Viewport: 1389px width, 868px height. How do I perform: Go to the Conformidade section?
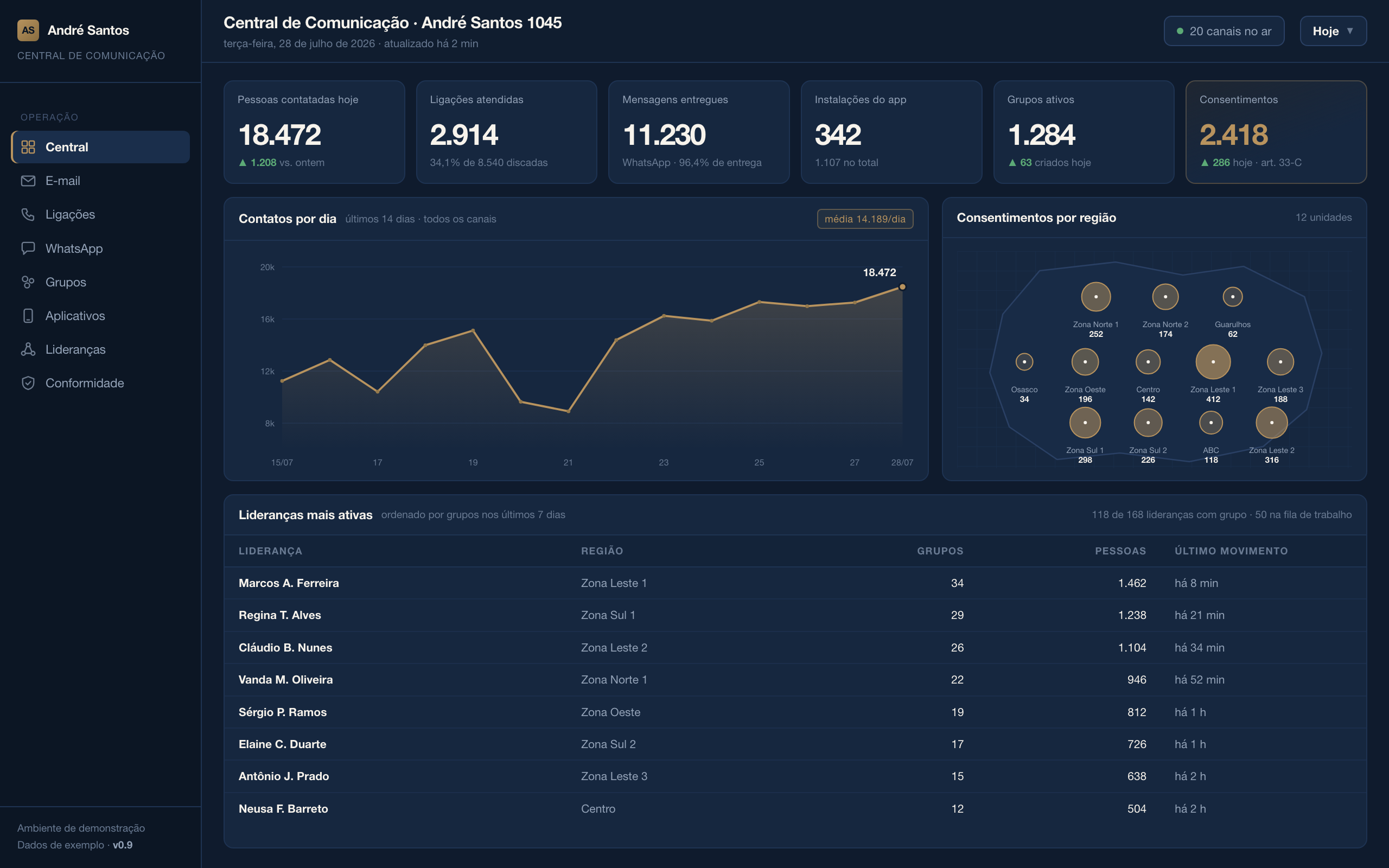tap(100, 384)
